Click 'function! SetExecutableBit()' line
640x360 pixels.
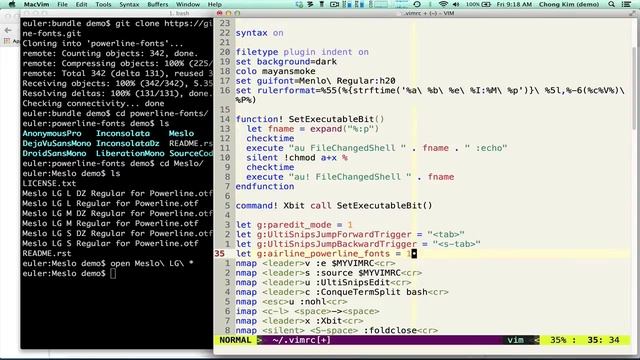(310, 119)
